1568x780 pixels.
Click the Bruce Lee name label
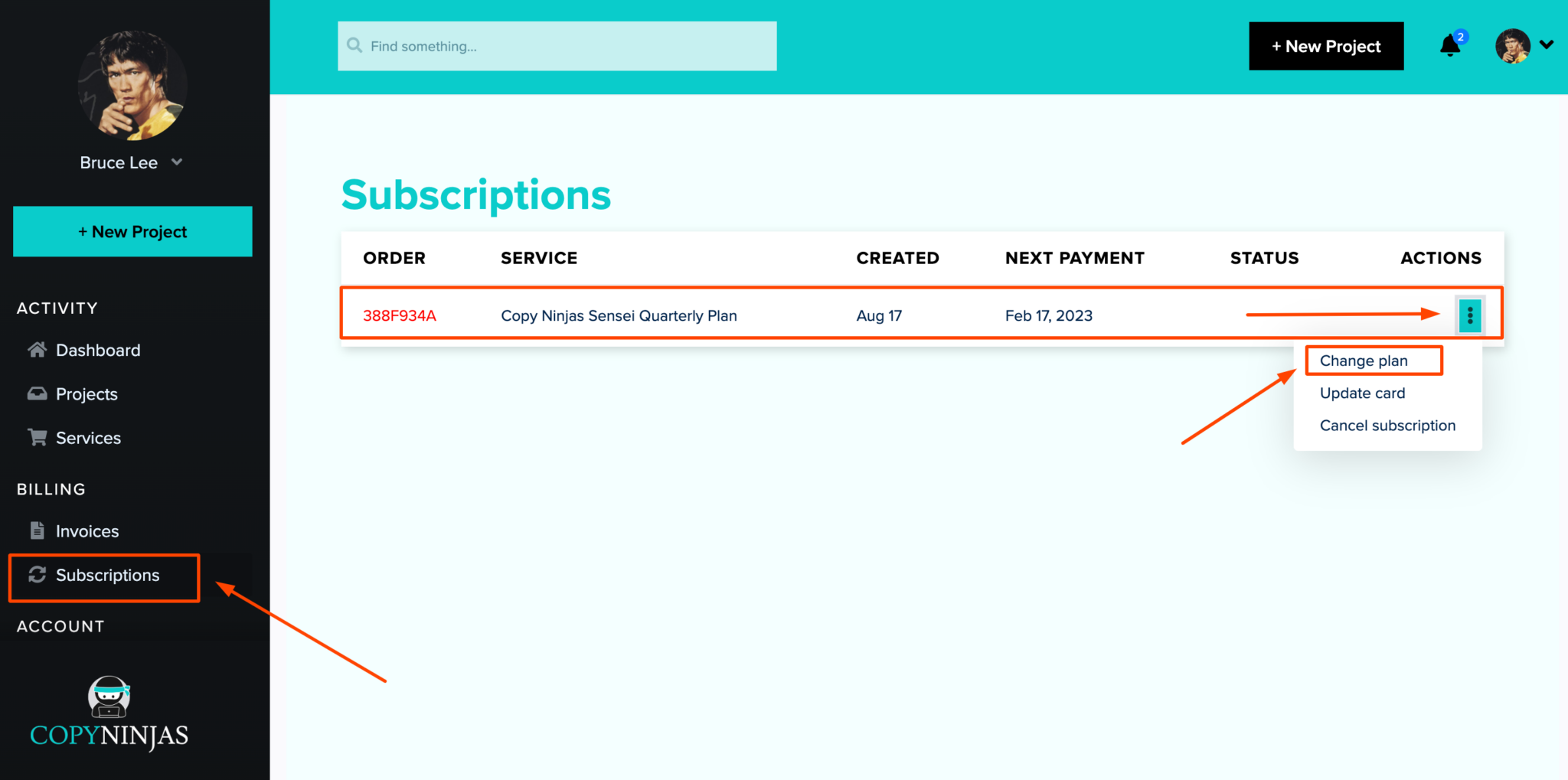pos(119,162)
